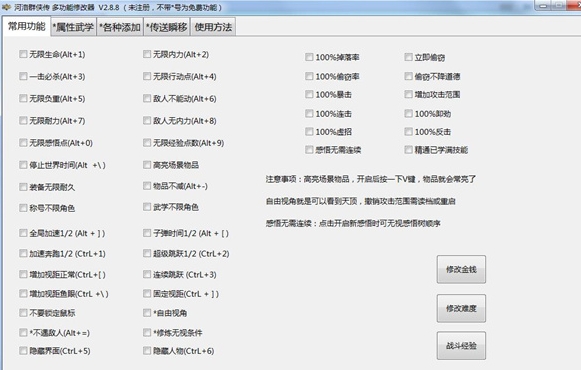The width and height of the screenshot is (581, 370).
Task: Enable *自由视角 checkbox
Action: pyautogui.click(x=147, y=313)
